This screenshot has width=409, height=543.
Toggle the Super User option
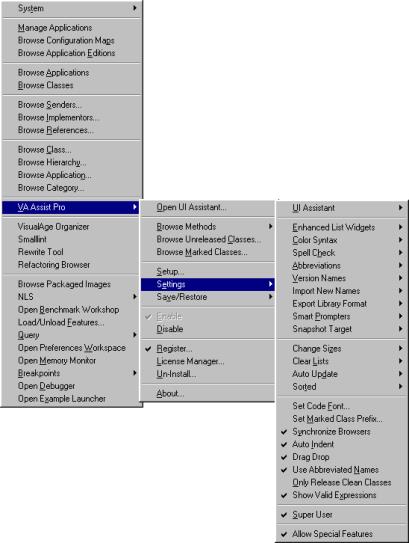342,515
